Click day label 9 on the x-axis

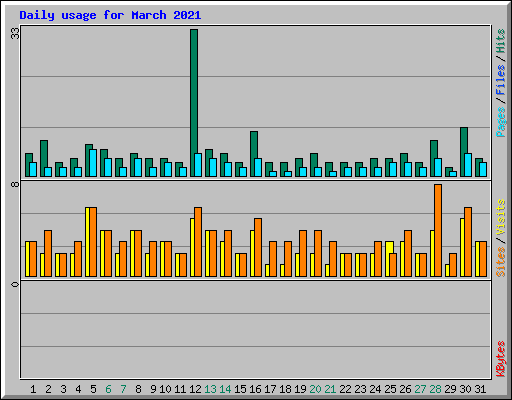pos(153,389)
